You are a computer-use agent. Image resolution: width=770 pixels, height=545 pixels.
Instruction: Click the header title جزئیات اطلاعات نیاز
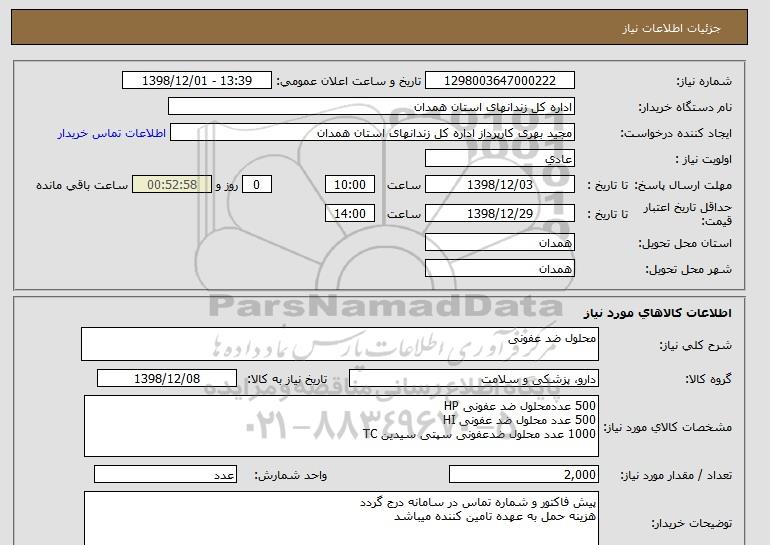click(671, 28)
